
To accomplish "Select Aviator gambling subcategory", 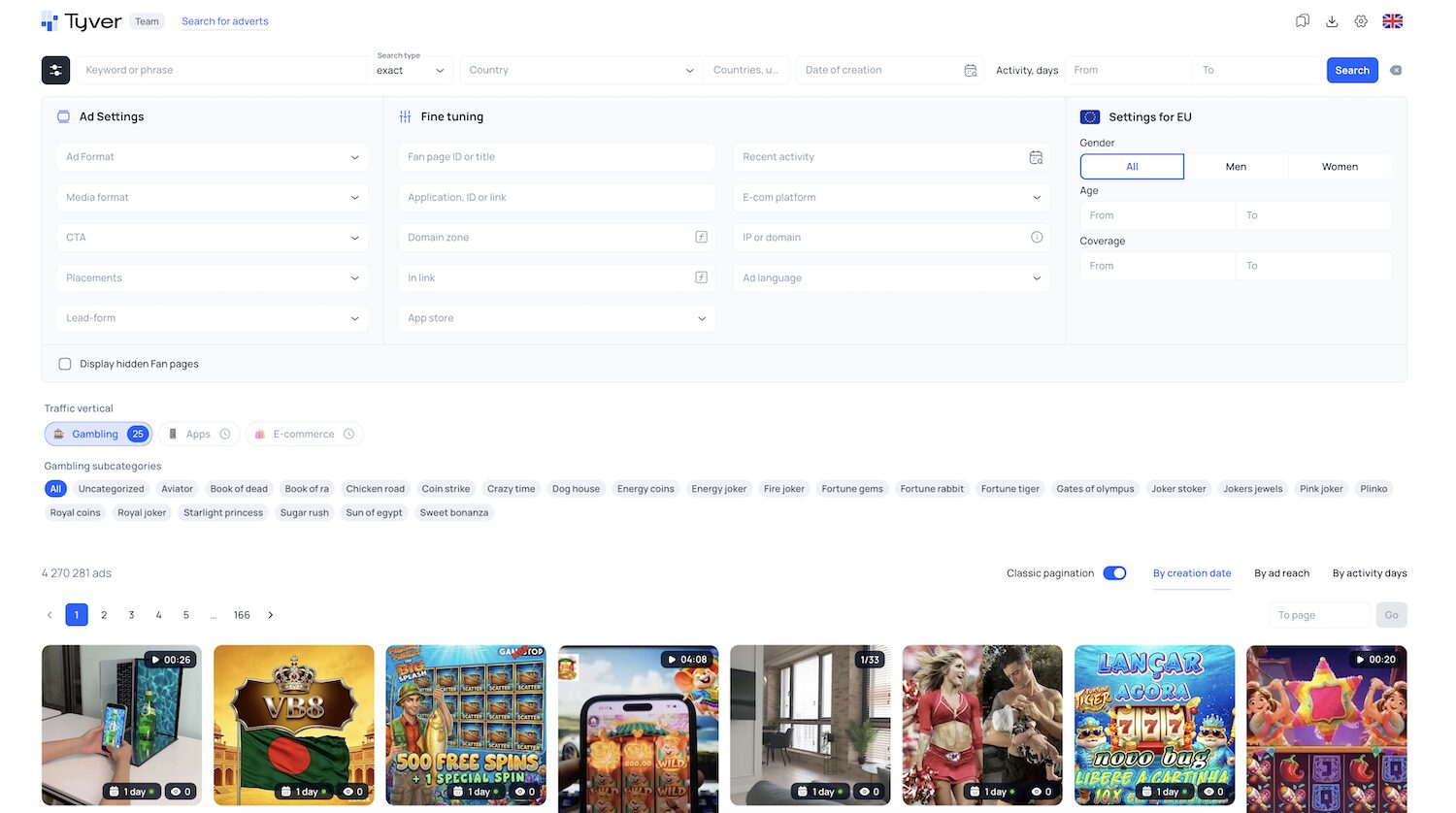I will click(177, 489).
